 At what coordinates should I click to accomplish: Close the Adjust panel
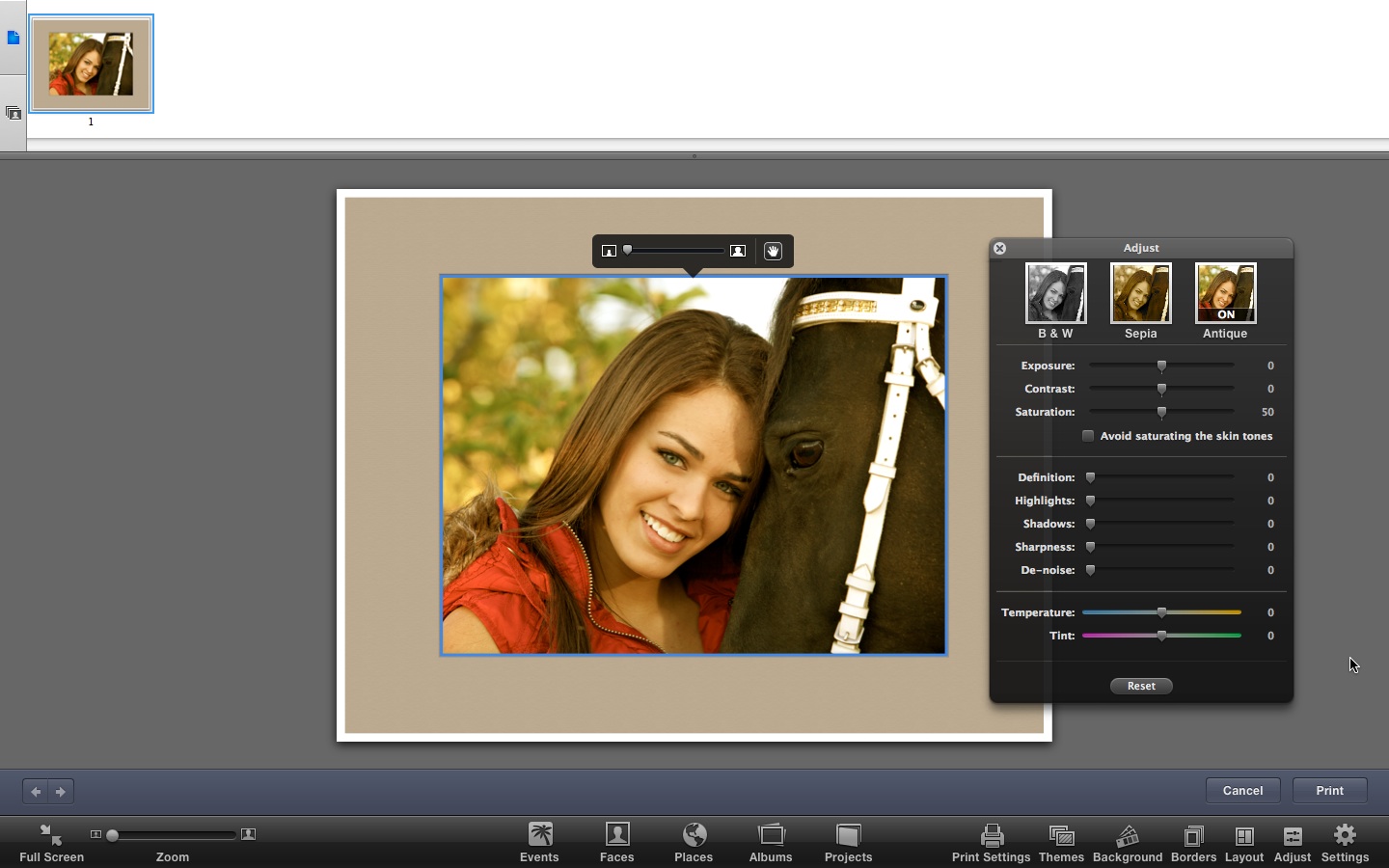click(x=1000, y=248)
